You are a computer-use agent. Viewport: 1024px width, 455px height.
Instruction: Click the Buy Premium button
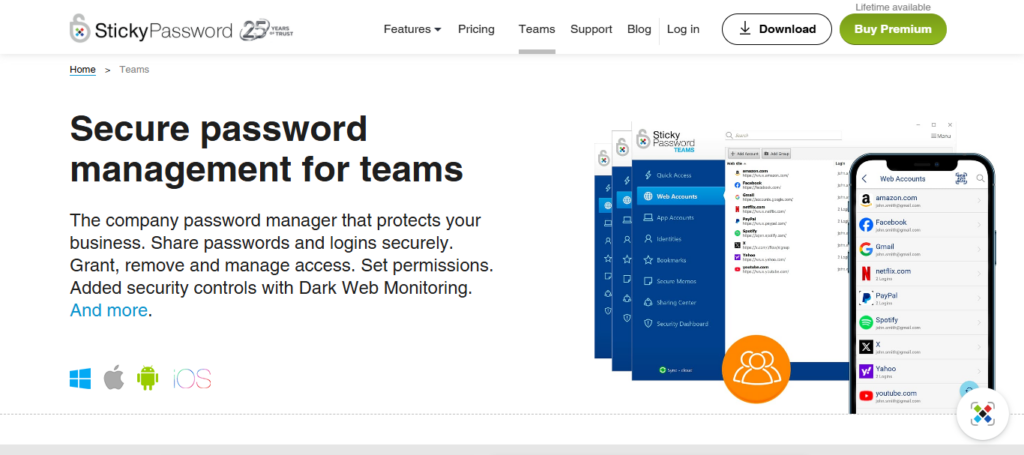[893, 29]
